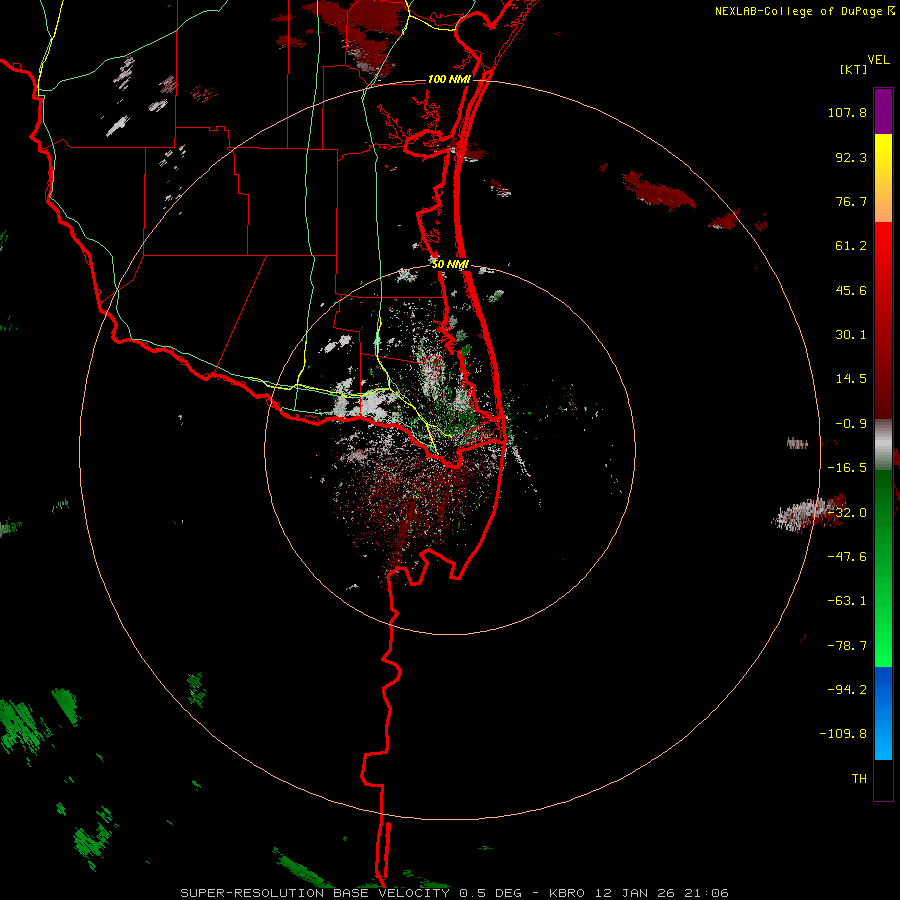Click the 92.3 legend value

pyautogui.click(x=851, y=157)
